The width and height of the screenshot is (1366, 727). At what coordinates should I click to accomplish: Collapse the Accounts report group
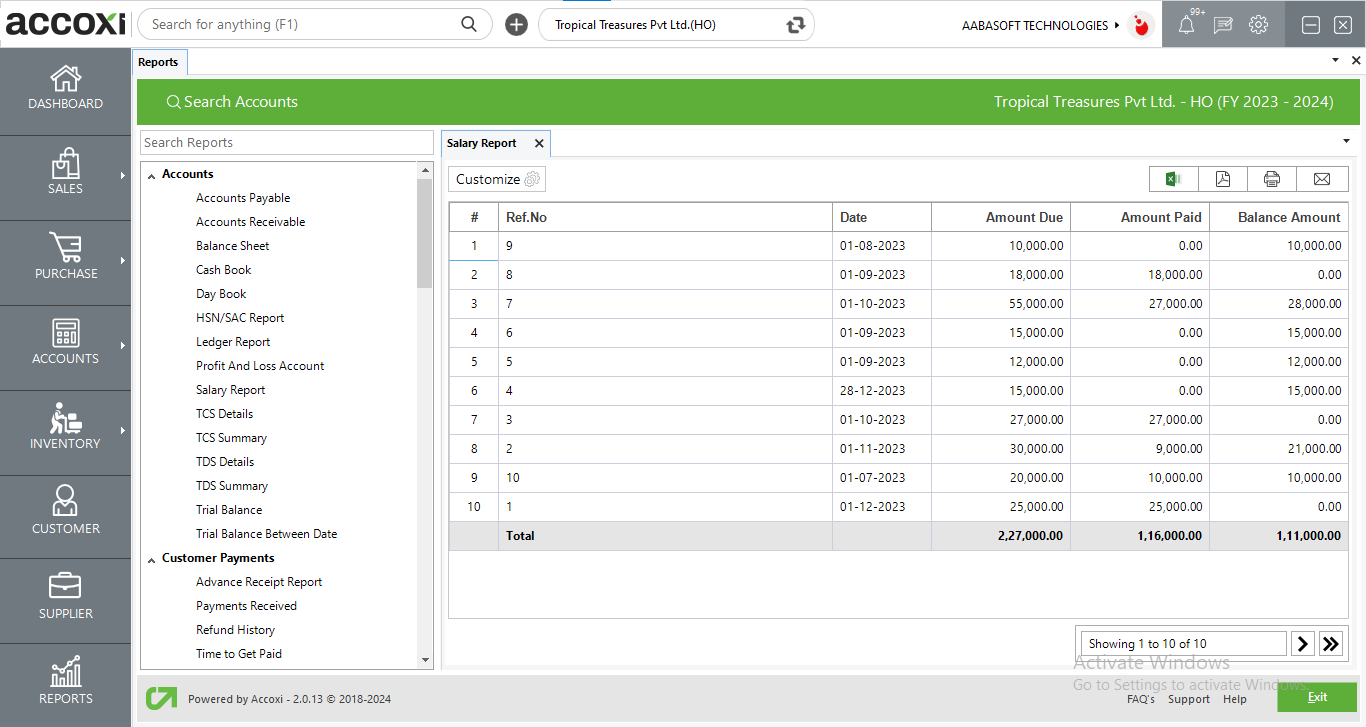[x=154, y=173]
